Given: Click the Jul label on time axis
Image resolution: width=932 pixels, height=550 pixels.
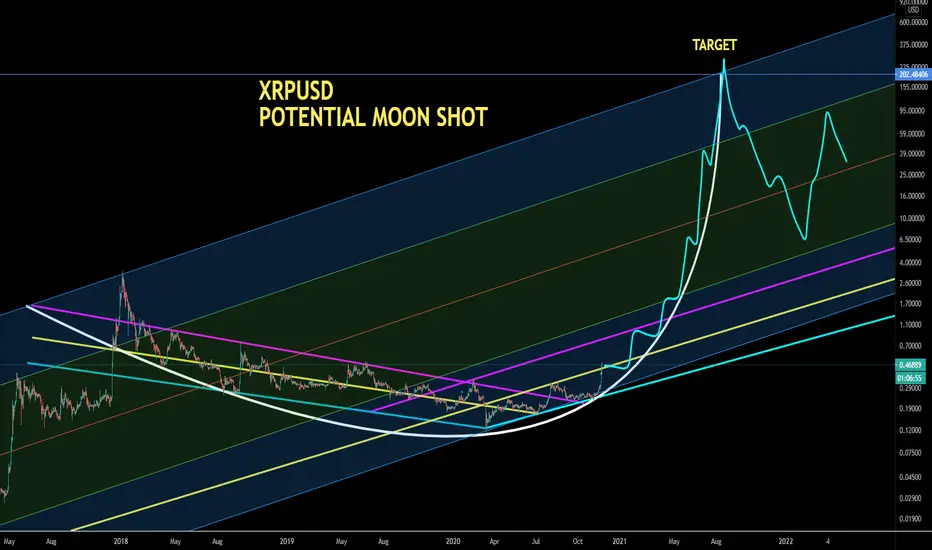Looking at the screenshot, I should (x=536, y=542).
